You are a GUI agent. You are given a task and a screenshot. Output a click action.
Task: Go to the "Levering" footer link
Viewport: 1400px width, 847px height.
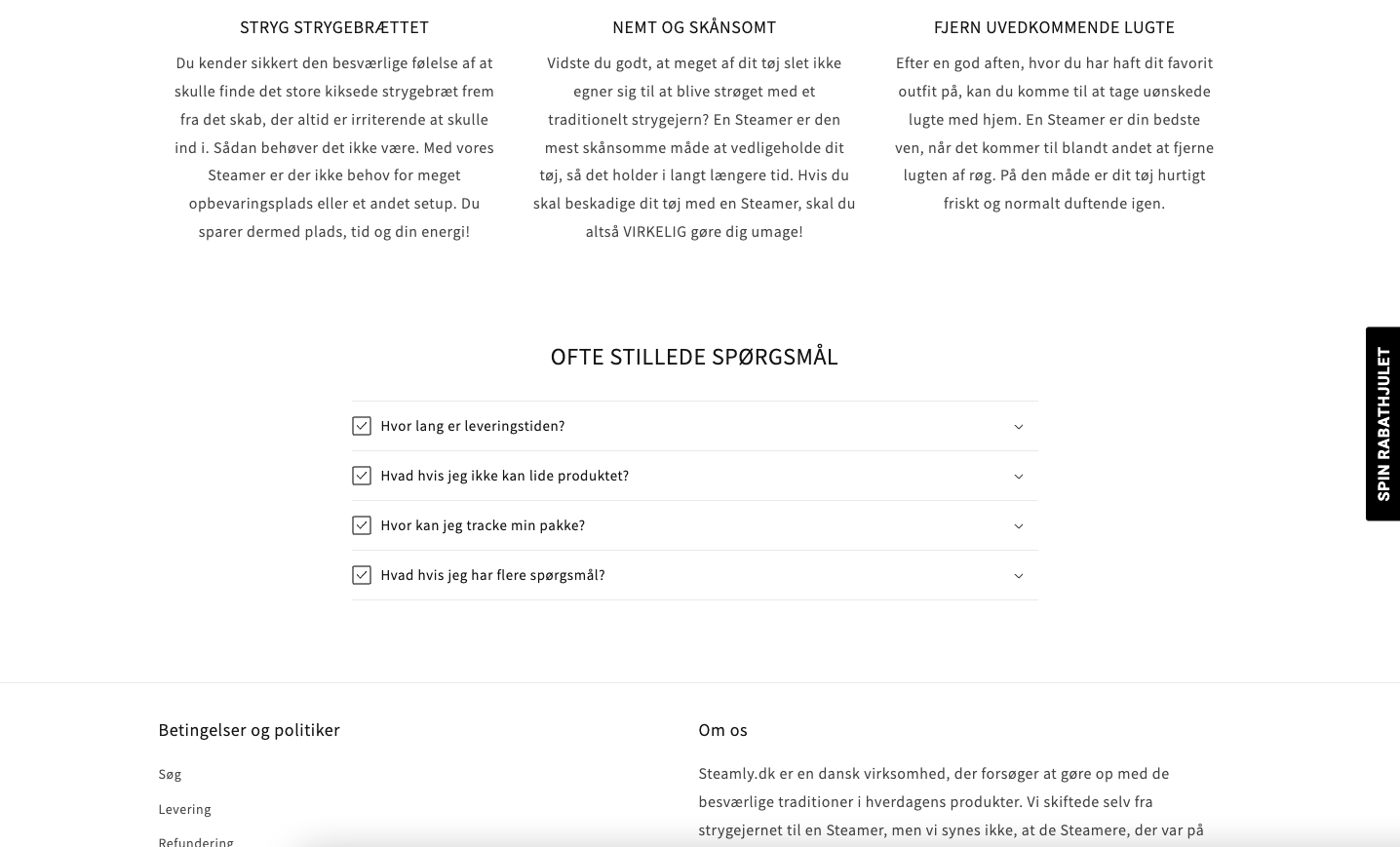pos(184,809)
